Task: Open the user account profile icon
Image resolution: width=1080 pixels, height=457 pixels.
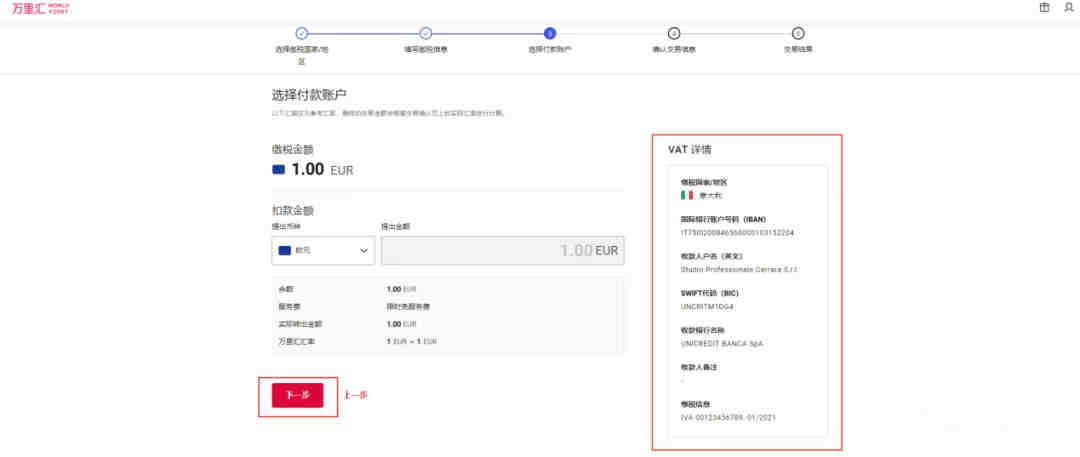Action: 1069,8
